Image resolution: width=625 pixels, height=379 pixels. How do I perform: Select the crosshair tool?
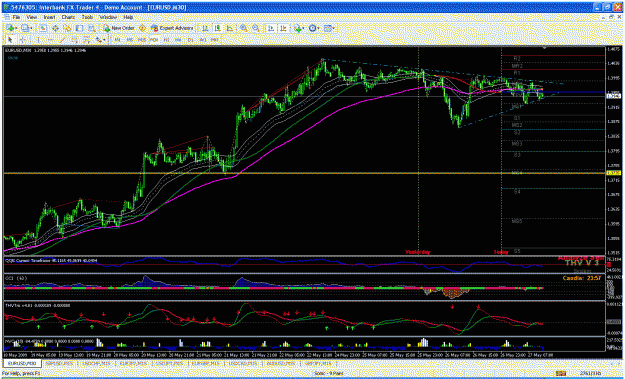click(x=22, y=40)
